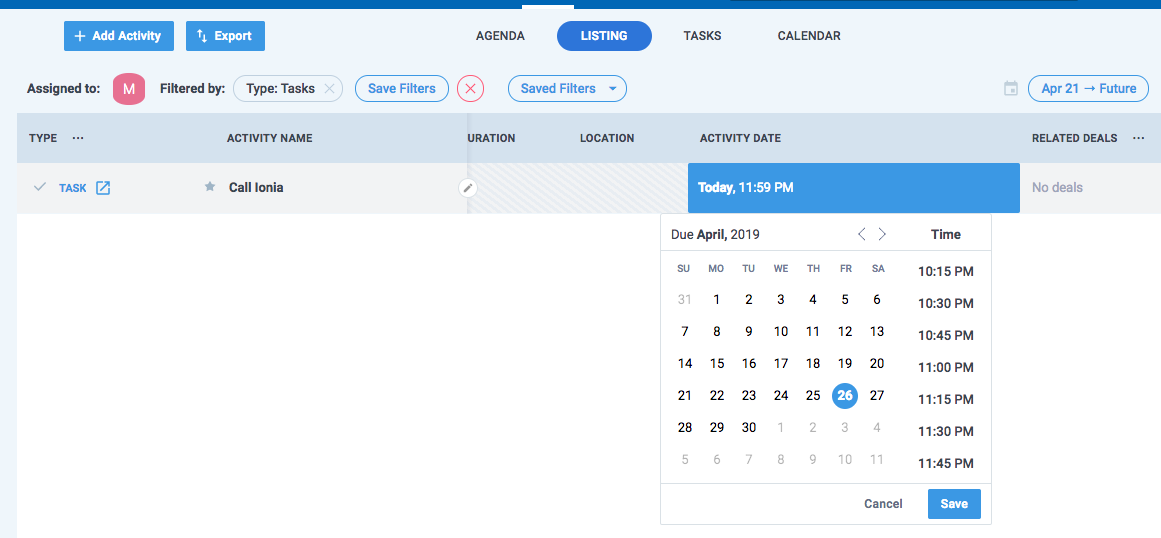
Task: Click the pencil edit icon for Call Ionia
Action: click(467, 188)
